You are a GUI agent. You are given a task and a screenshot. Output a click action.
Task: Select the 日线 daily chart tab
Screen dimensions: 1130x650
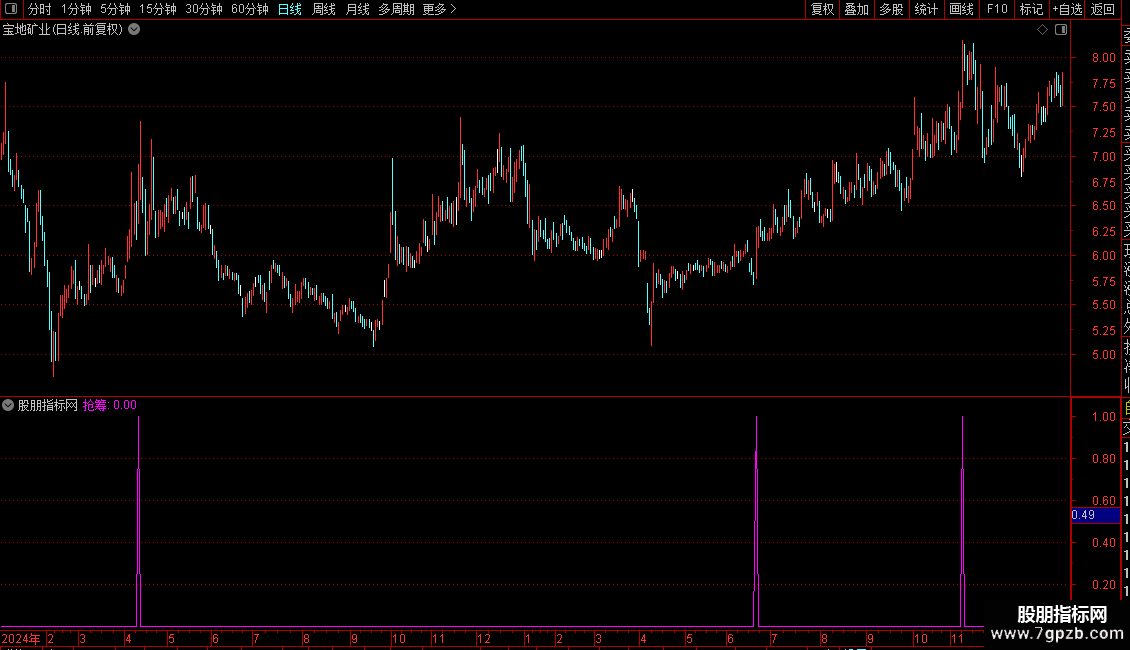[x=290, y=9]
